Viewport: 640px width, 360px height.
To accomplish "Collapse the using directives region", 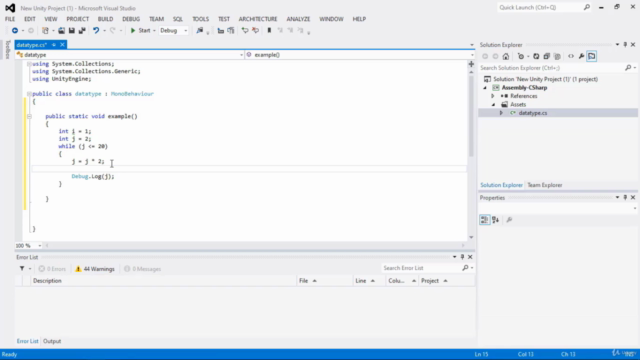I will click(29, 64).
